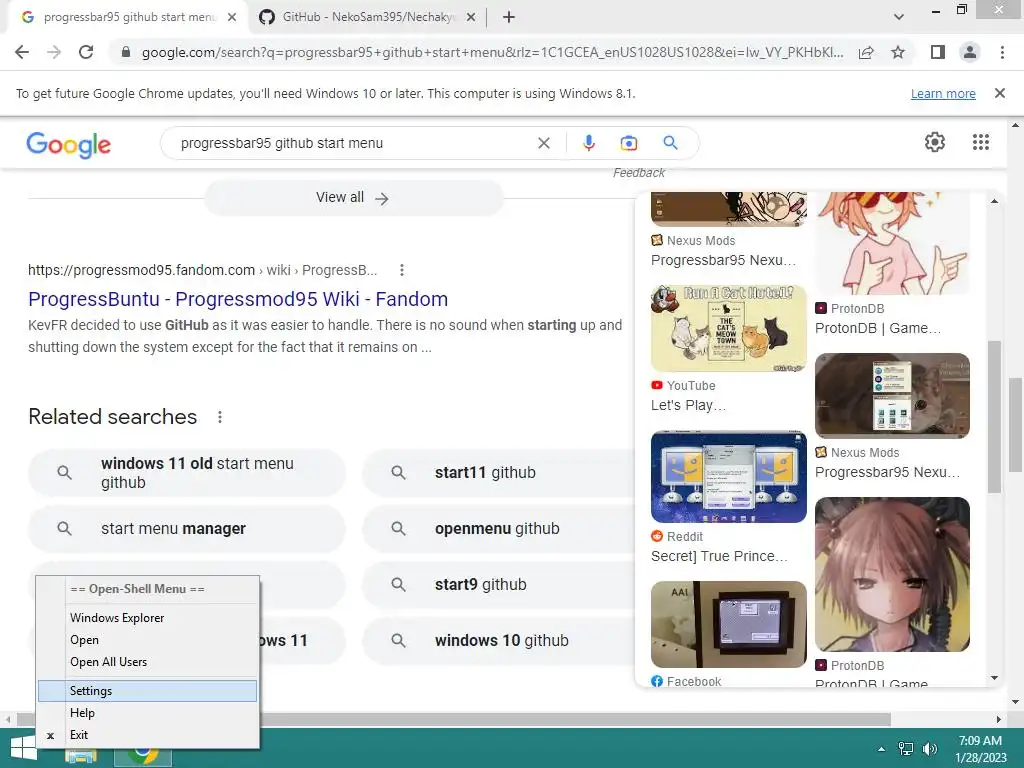
Task: Open the Facebook old monitor thumbnail
Action: [x=729, y=624]
